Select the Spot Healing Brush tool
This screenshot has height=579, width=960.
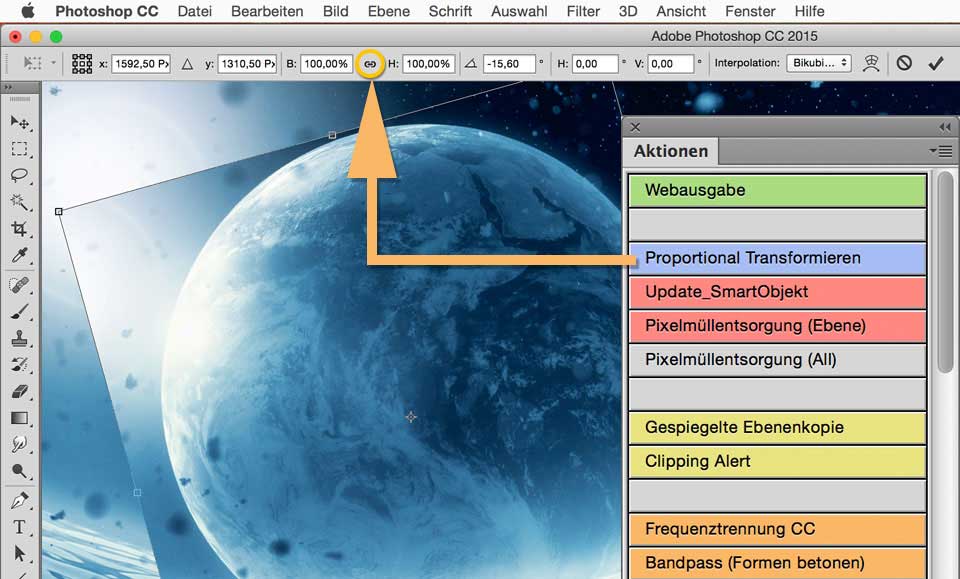click(20, 285)
